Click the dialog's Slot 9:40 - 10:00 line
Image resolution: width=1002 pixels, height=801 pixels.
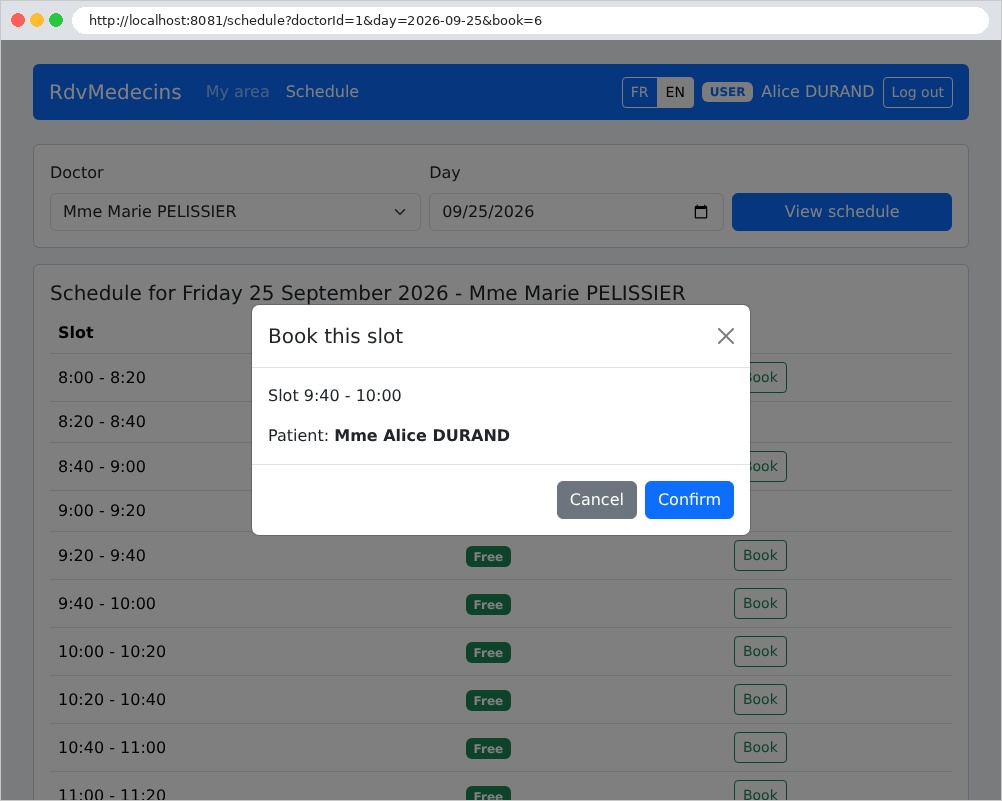(334, 396)
